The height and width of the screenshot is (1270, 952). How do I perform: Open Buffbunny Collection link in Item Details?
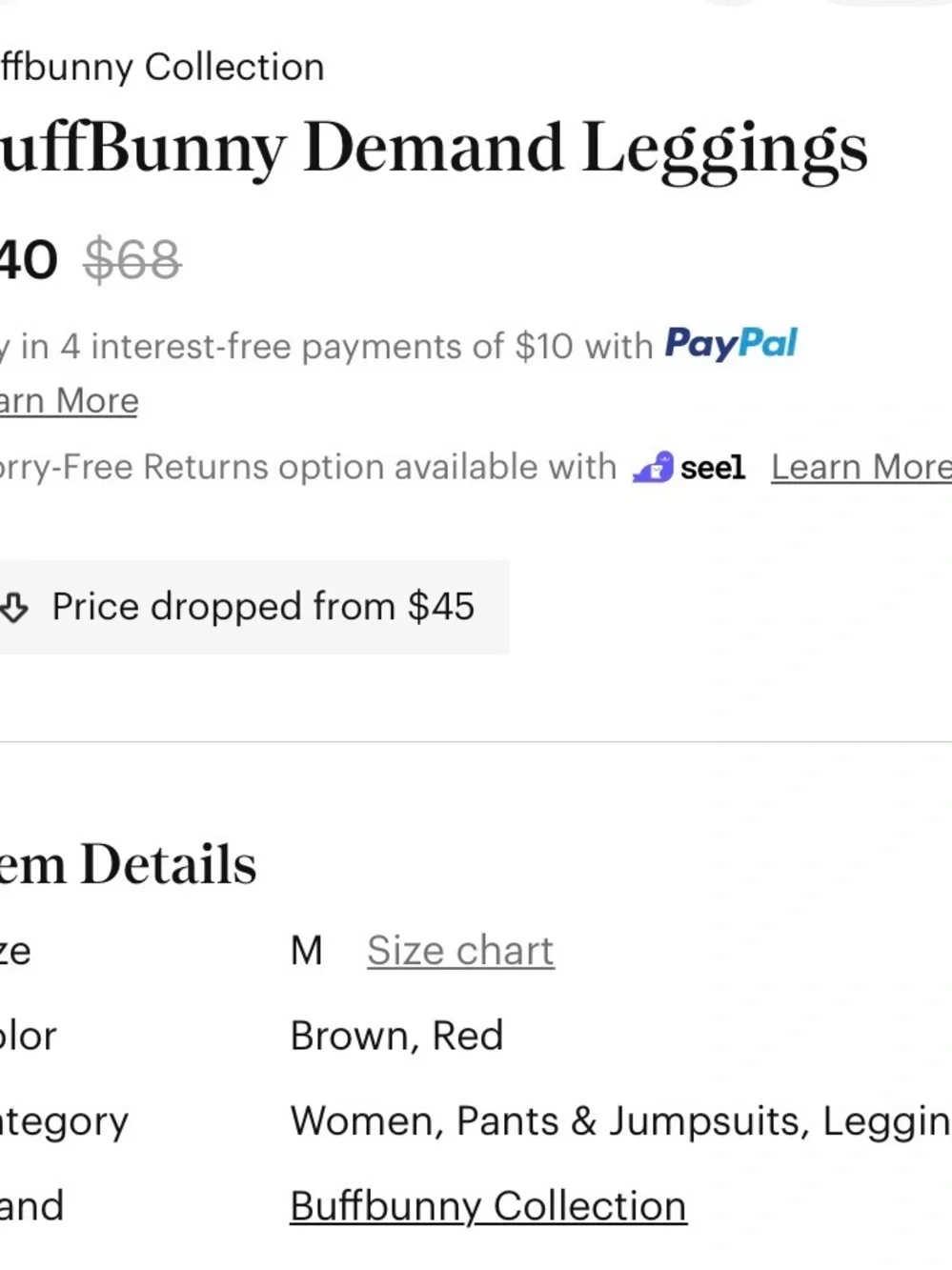488,1206
